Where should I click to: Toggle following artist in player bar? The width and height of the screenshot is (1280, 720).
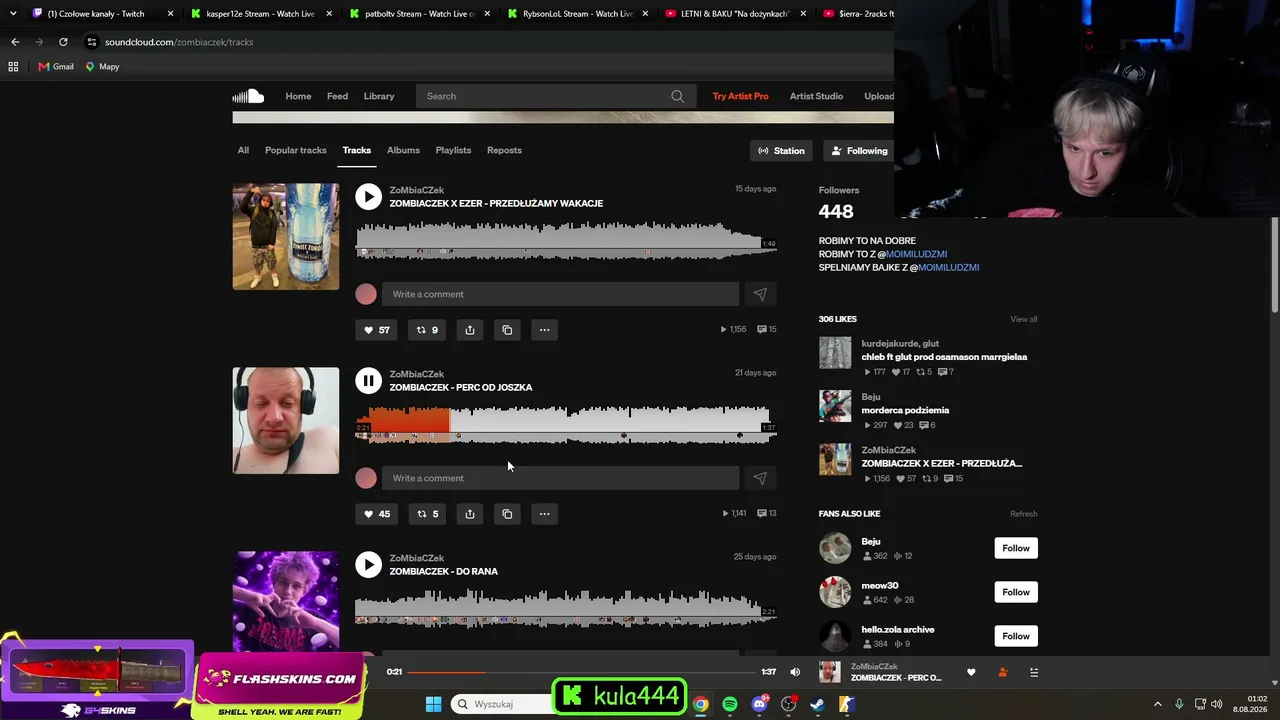pos(1003,672)
